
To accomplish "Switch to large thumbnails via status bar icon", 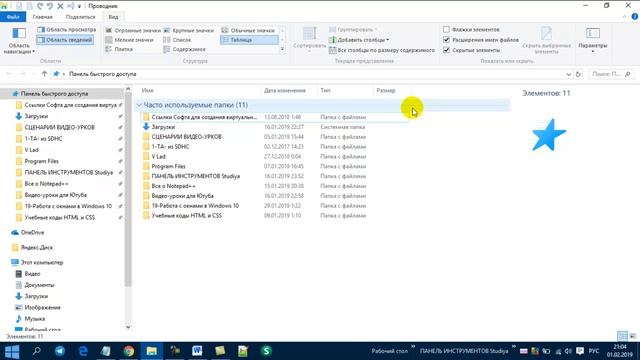I will click(x=633, y=336).
